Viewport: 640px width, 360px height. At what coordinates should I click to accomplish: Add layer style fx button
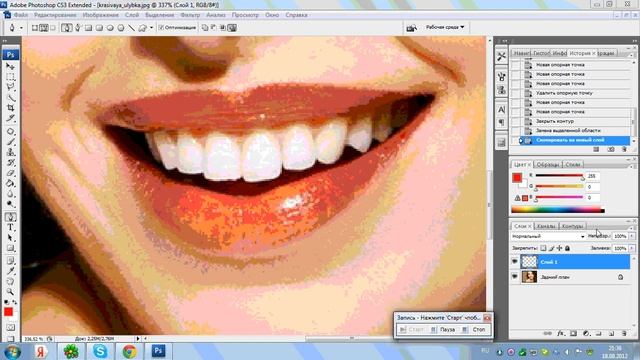(561, 333)
